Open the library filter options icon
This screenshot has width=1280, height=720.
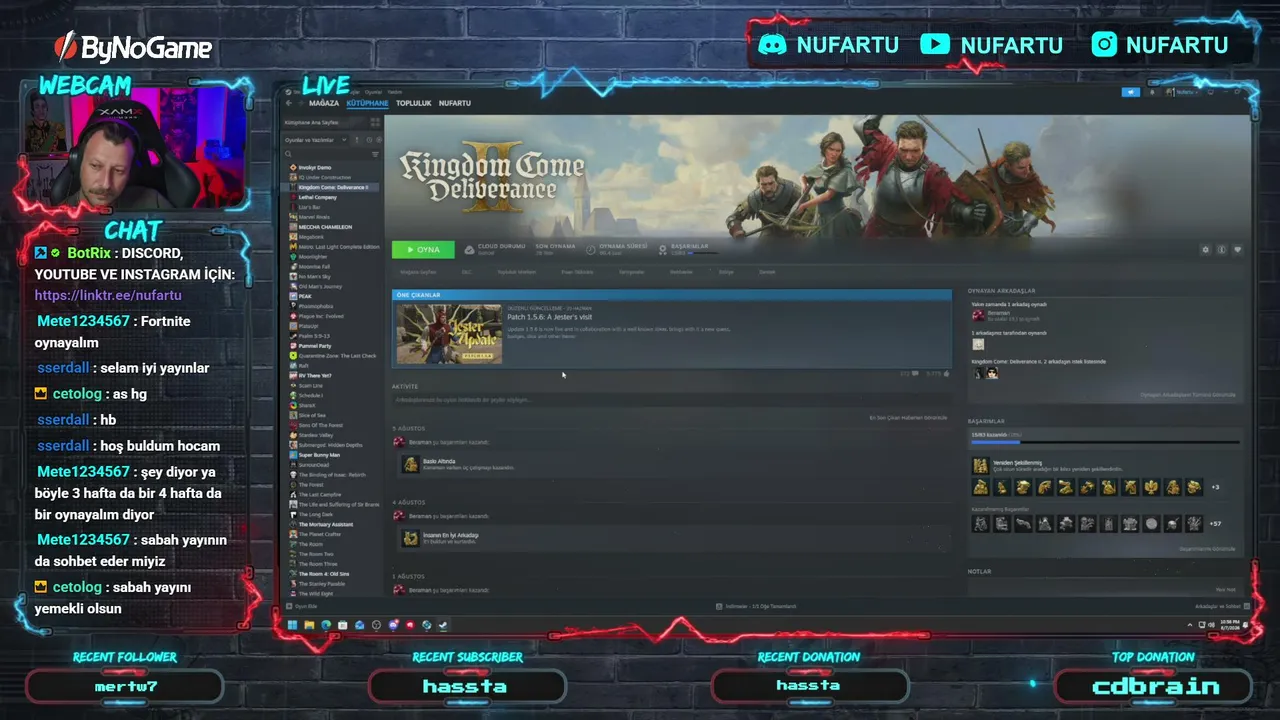click(375, 154)
